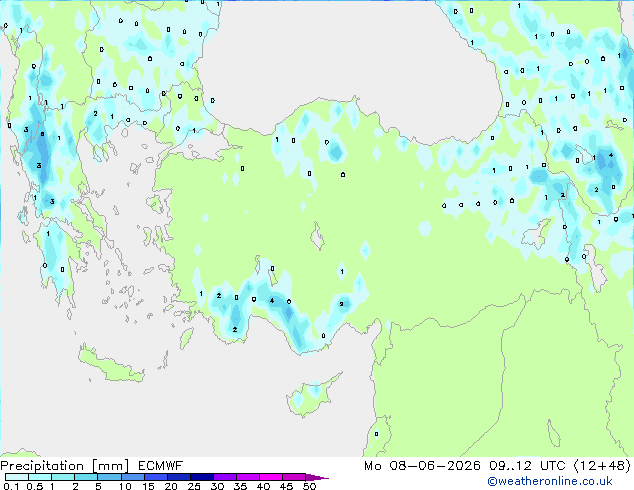Click the purple arrow tip past 50

point(317,477)
